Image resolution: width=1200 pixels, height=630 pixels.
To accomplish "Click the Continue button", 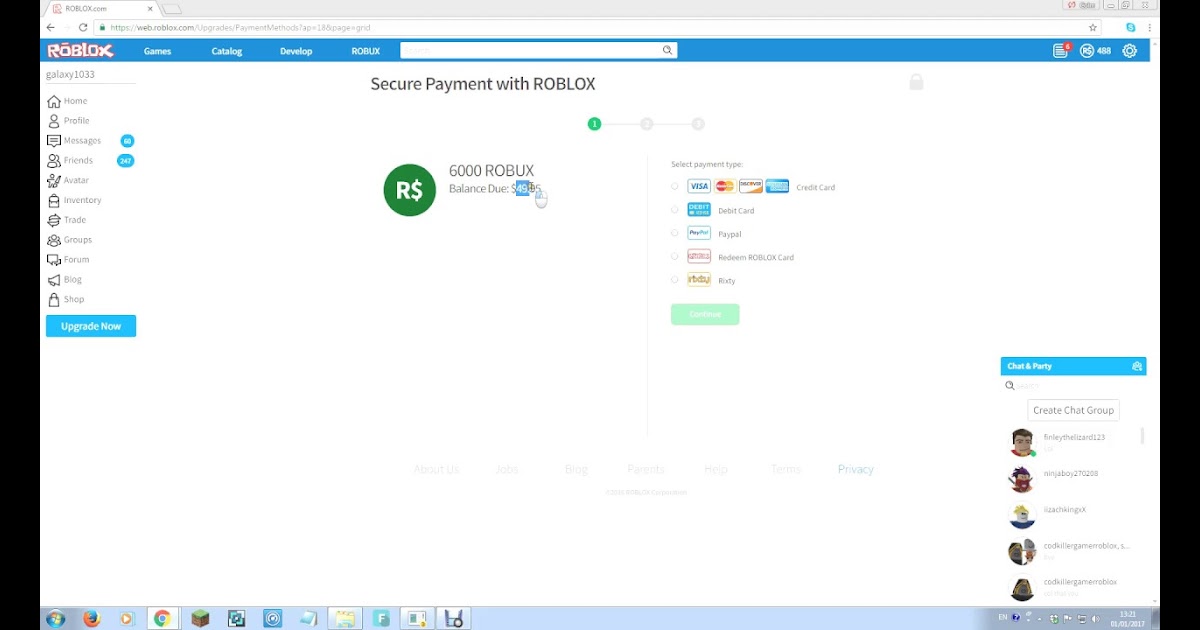I will coord(705,314).
